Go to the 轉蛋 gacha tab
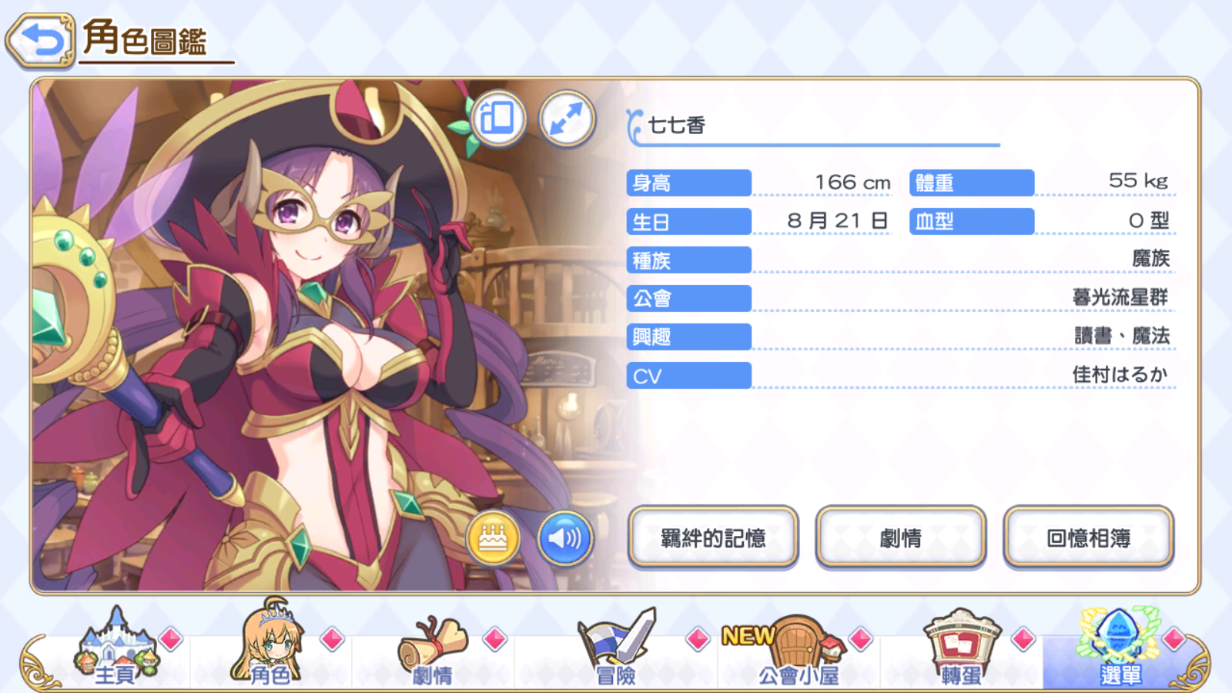Screen dimensions: 1232x693 point(960,652)
